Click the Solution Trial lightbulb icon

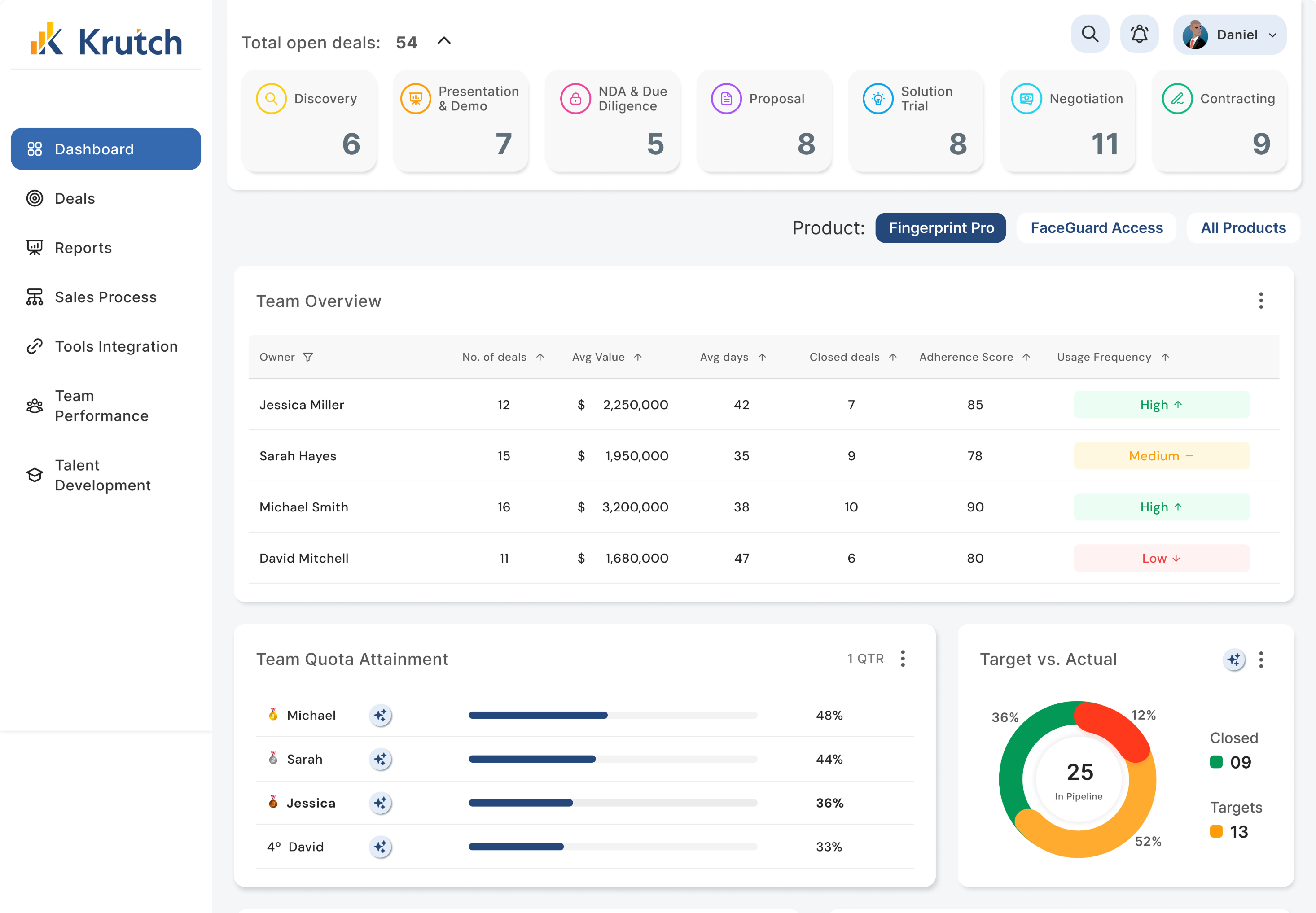pyautogui.click(x=878, y=98)
